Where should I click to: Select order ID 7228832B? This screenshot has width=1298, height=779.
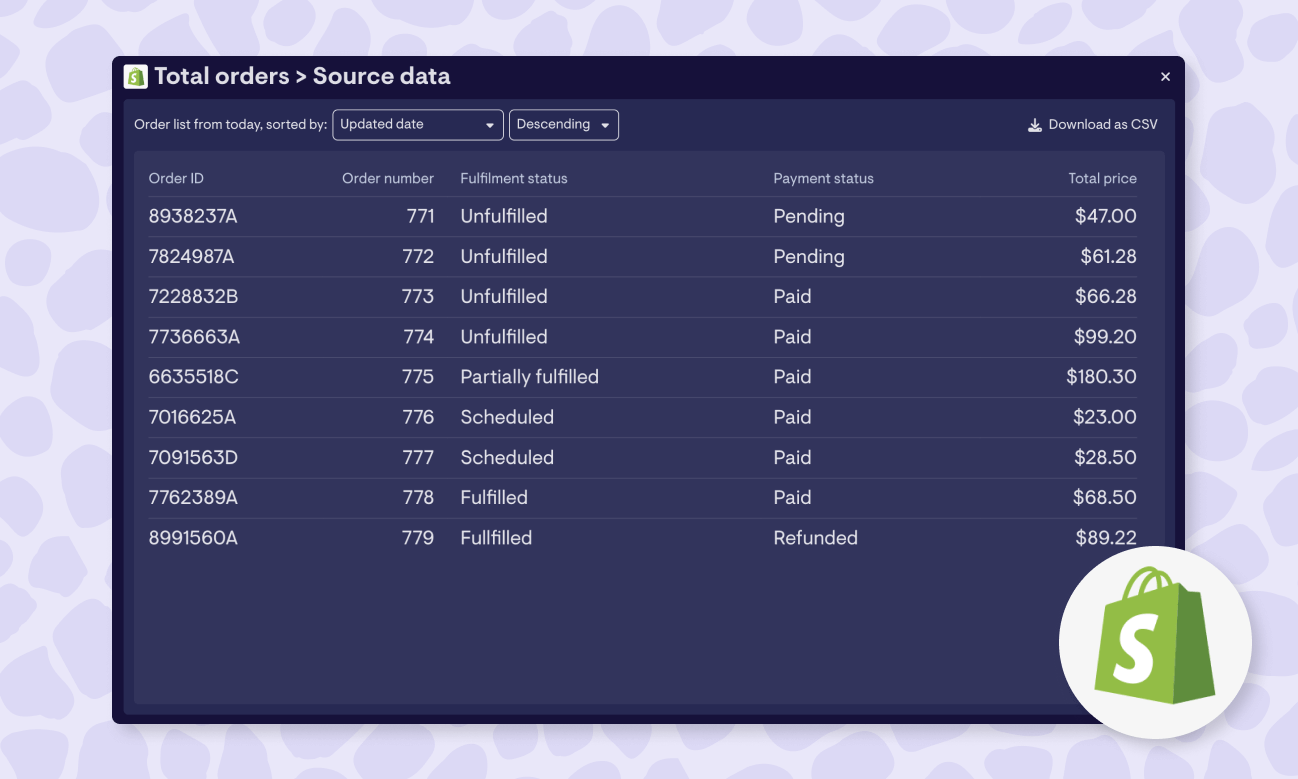pyautogui.click(x=193, y=296)
